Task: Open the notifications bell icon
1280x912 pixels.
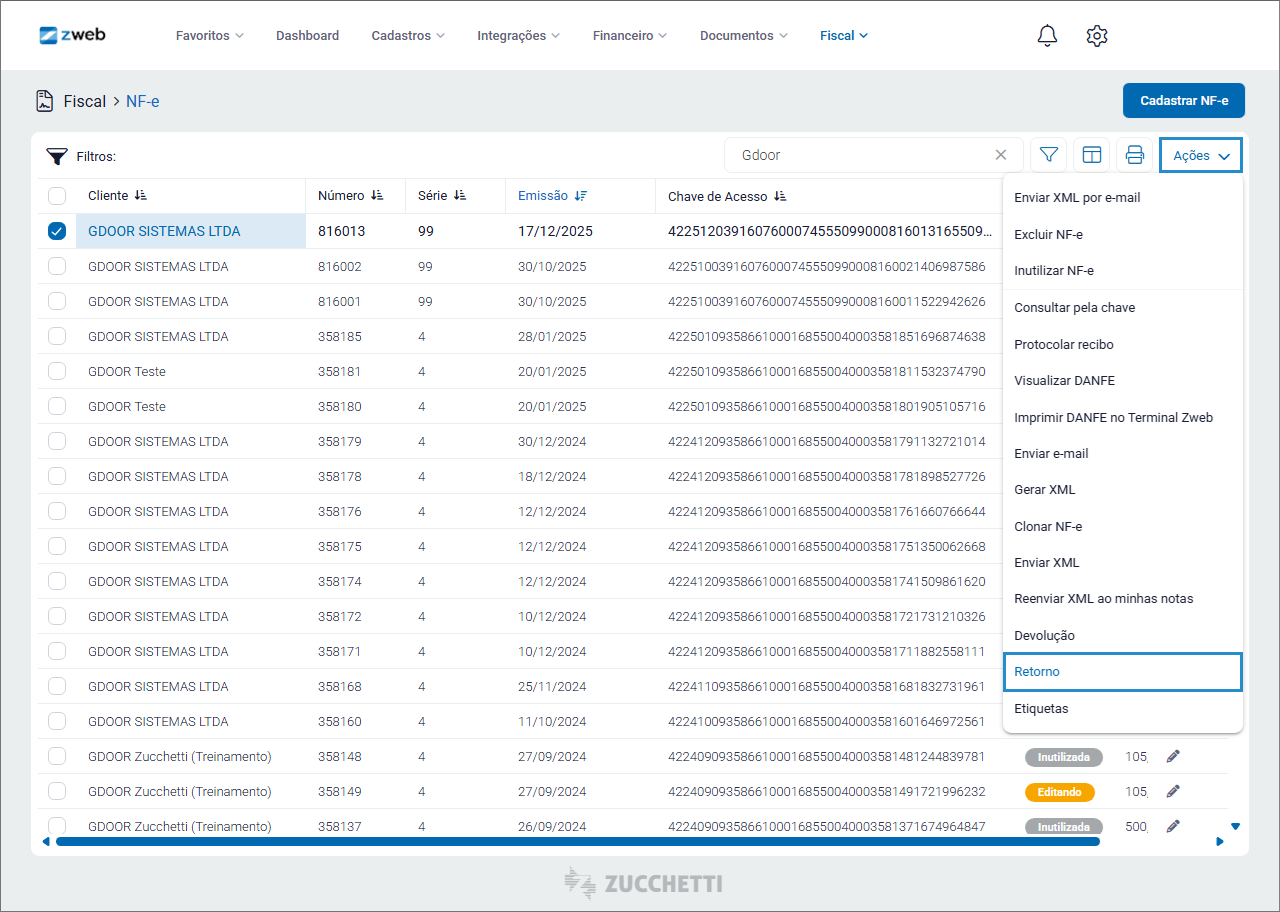Action: [x=1047, y=36]
